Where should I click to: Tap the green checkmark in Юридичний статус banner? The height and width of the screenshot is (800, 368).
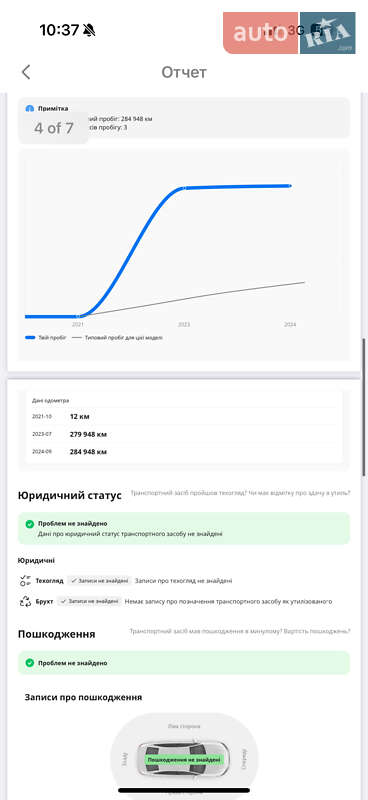(x=30, y=523)
